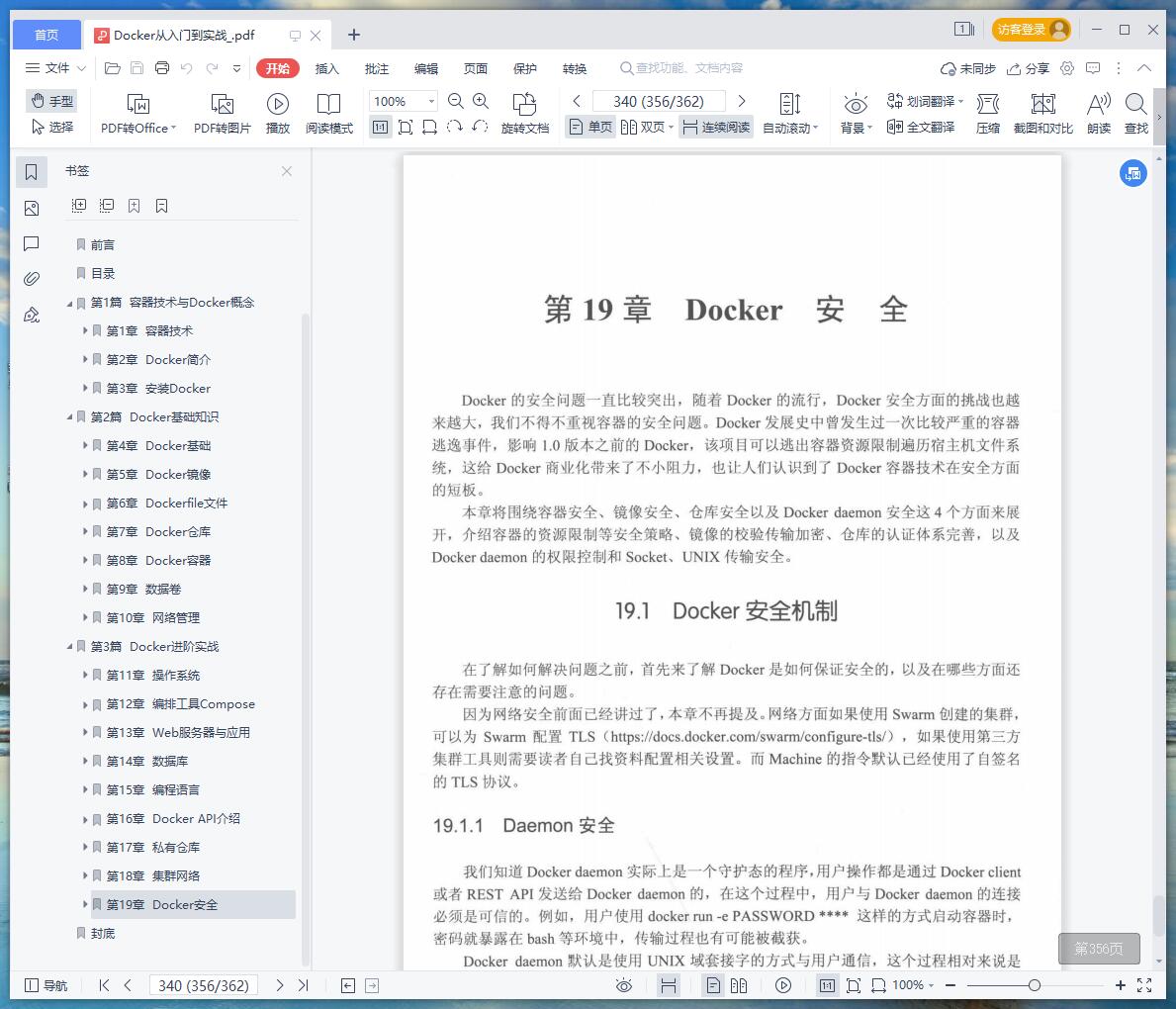Collapse the 第3篇 Docker进阶实战 section
The width and height of the screenshot is (1176, 1009).
coord(70,647)
